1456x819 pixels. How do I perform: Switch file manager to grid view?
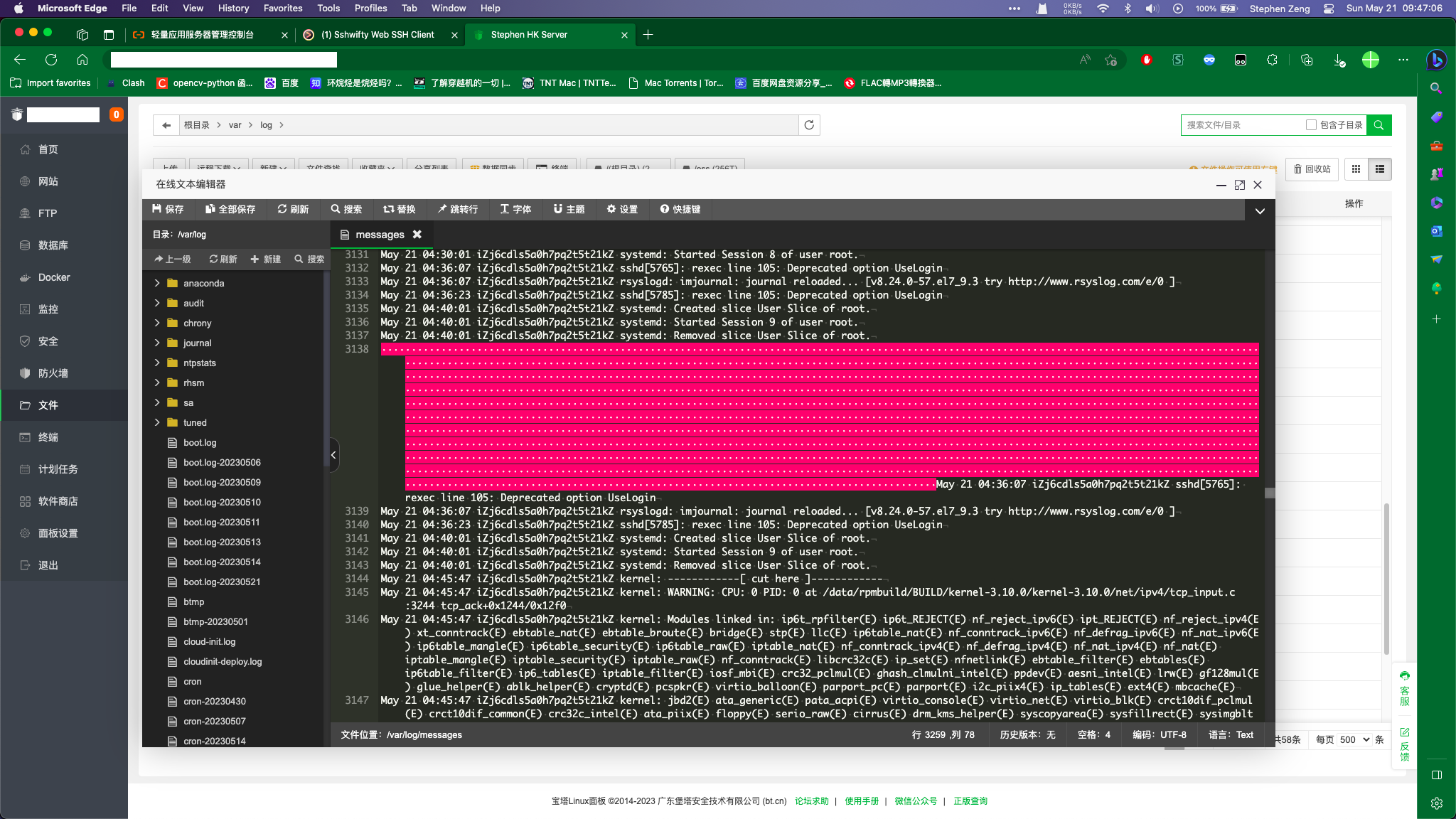[1356, 169]
